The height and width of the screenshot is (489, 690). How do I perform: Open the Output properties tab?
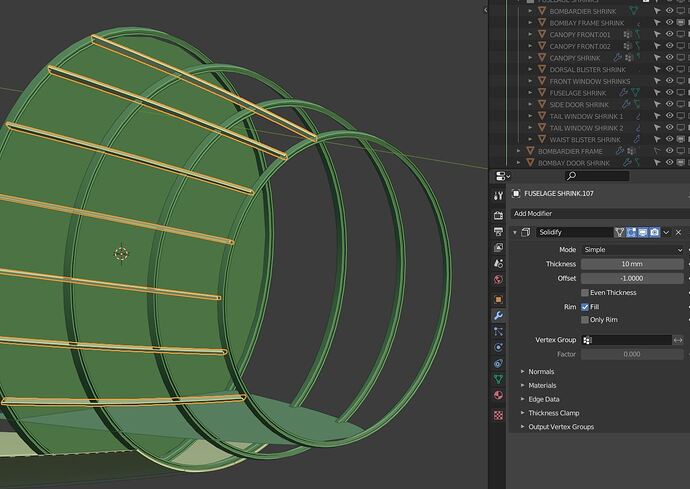[498, 232]
